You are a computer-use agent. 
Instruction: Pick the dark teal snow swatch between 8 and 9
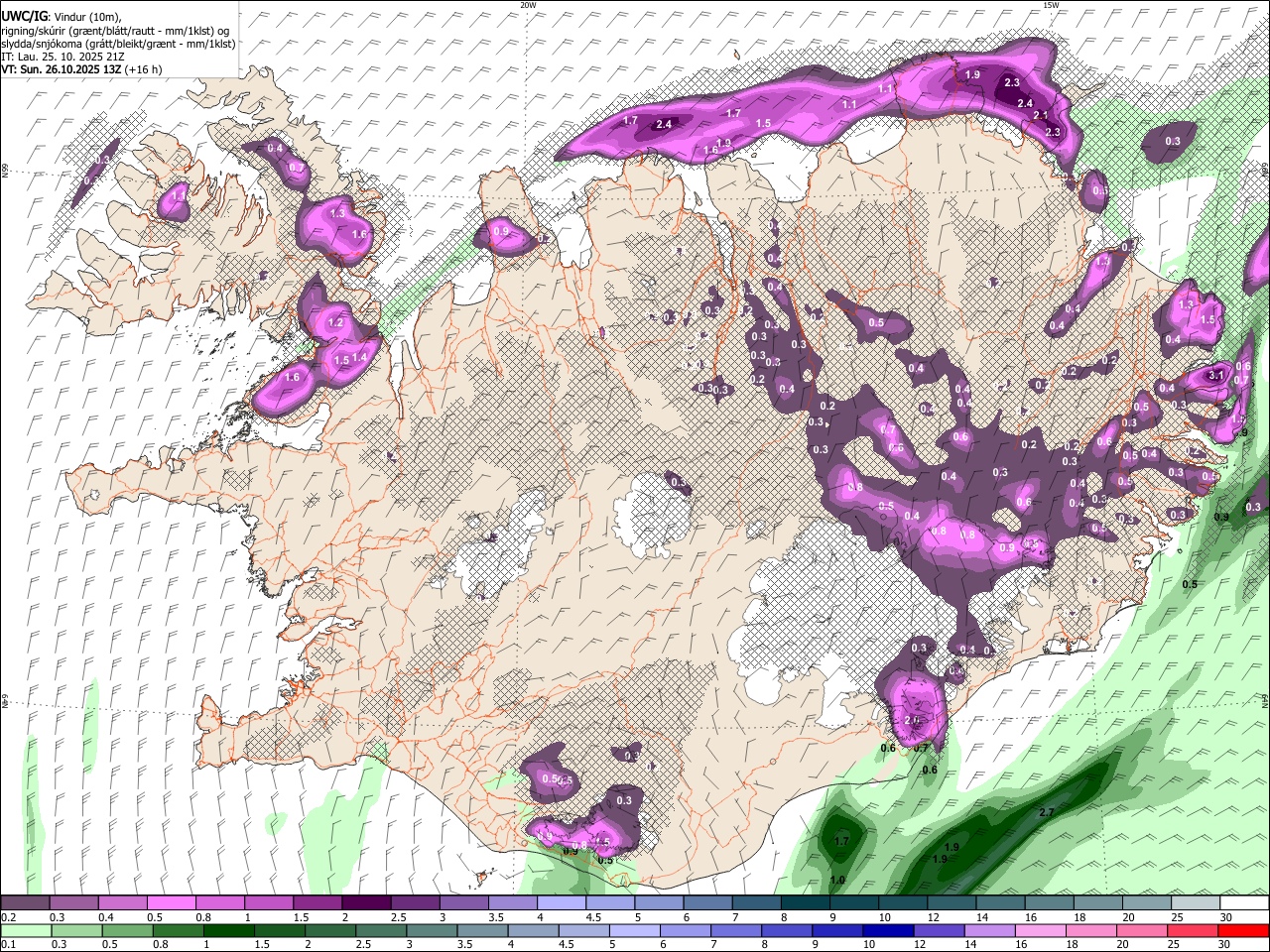(805, 903)
